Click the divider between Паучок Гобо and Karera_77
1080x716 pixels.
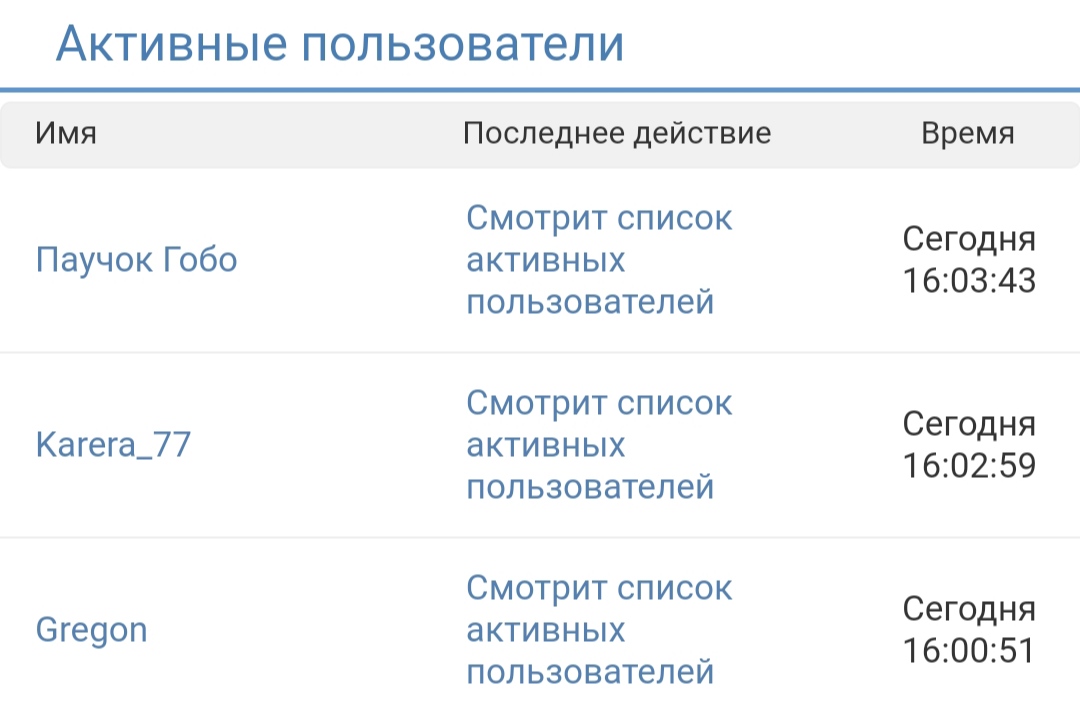click(540, 352)
